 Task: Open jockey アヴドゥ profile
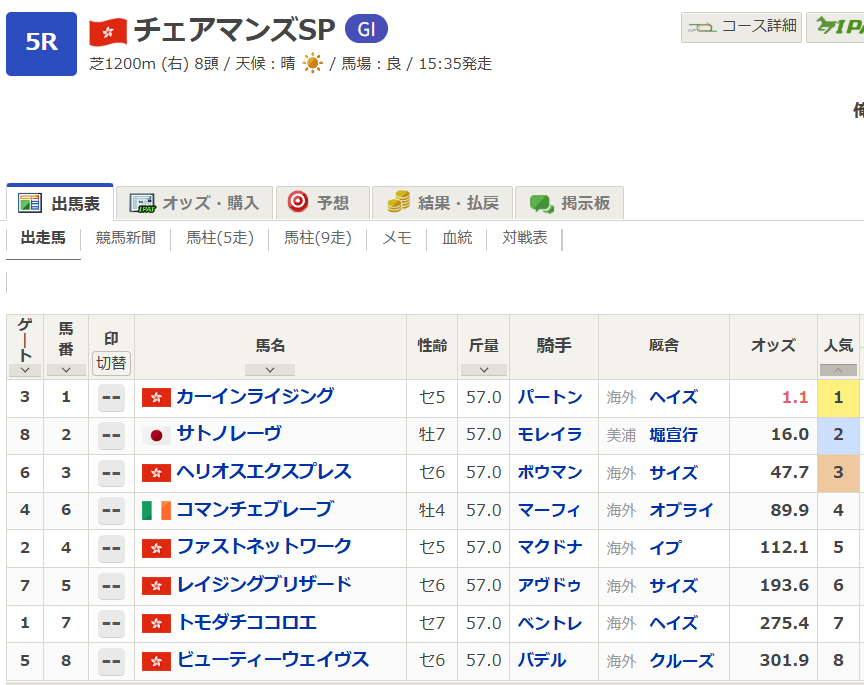pos(549,585)
